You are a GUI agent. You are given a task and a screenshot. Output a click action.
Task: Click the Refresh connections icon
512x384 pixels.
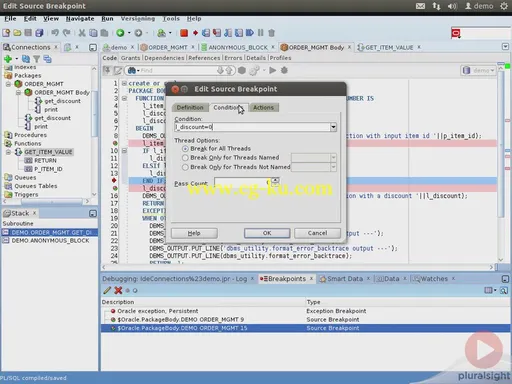pos(26,59)
